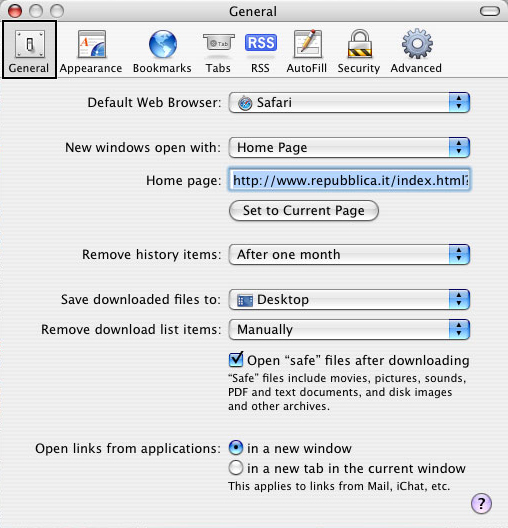Viewport: 508px width, 528px height.
Task: Click the toolbar toggle pill in title bar
Action: pyautogui.click(x=490, y=11)
